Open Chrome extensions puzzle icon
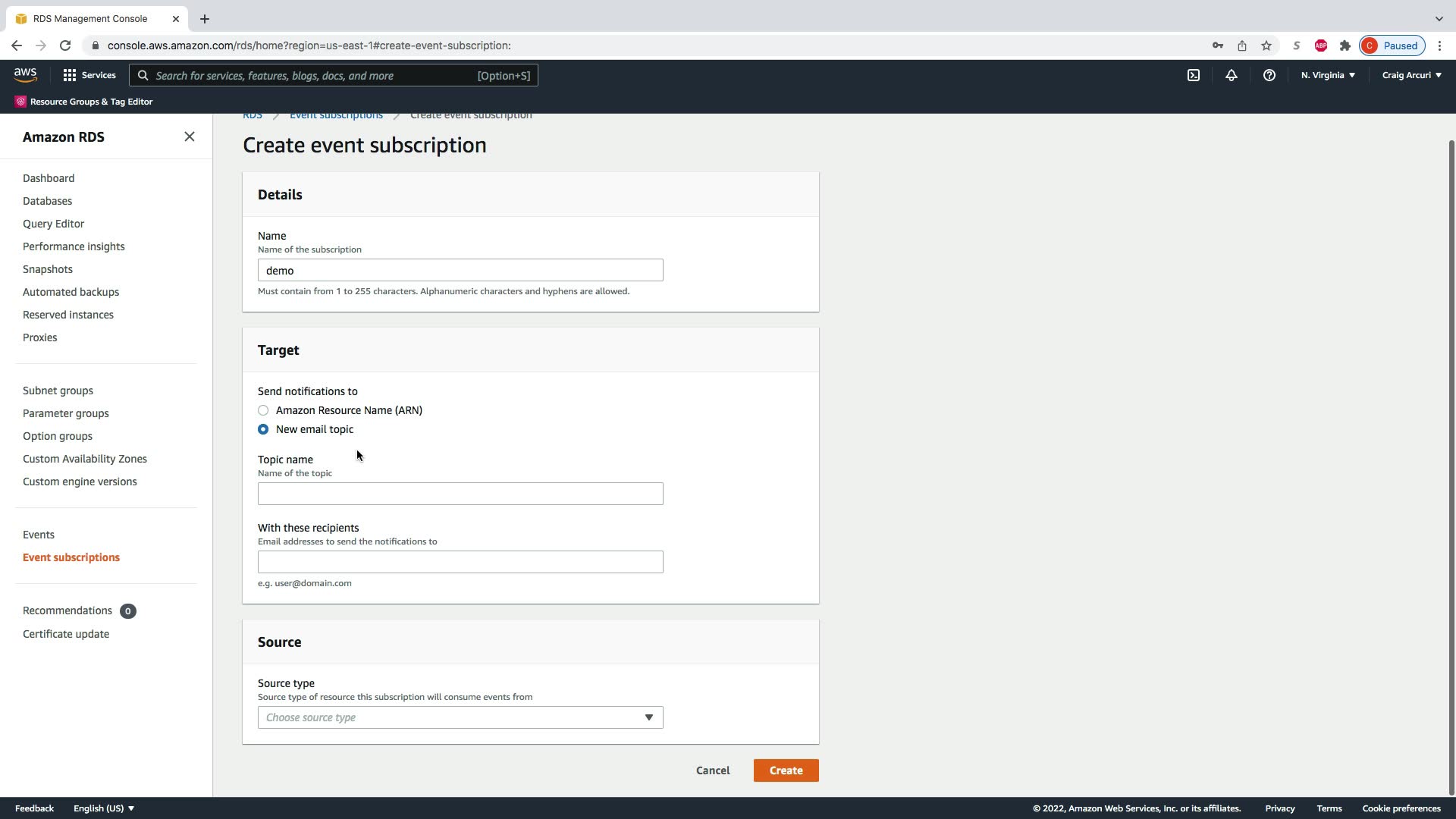Image resolution: width=1456 pixels, height=819 pixels. [1345, 45]
